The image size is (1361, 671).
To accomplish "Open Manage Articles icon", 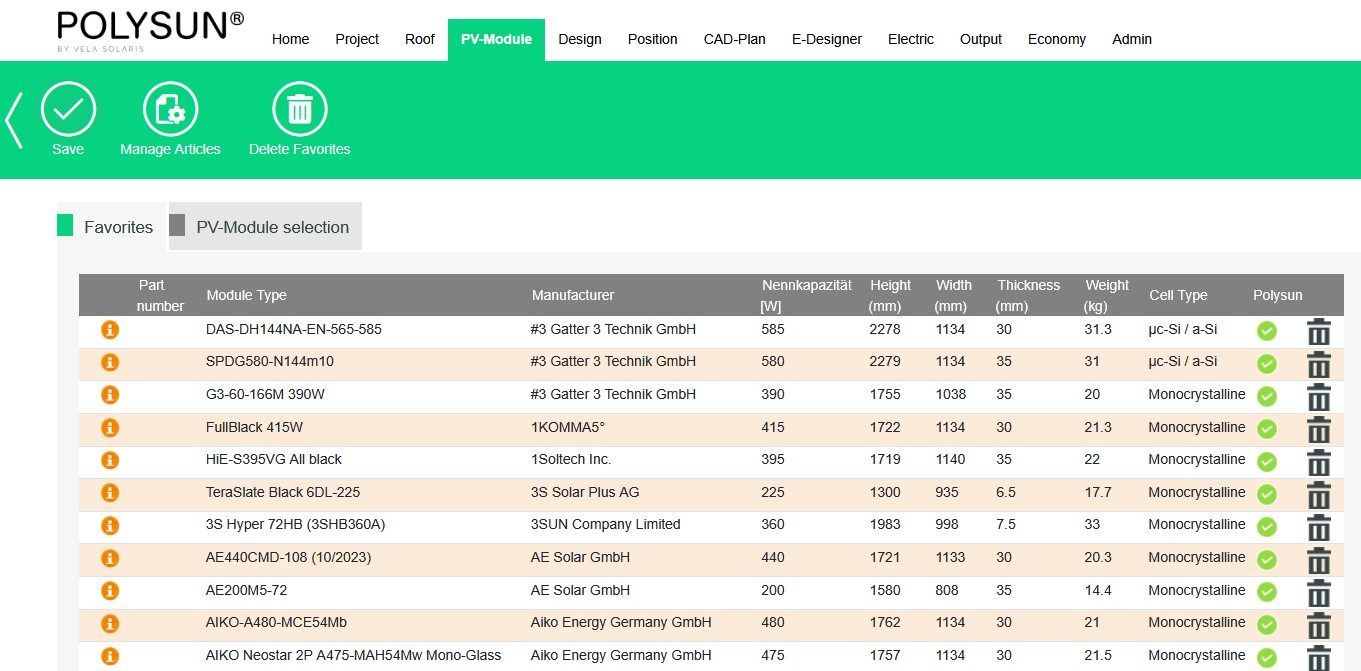I will pos(170,109).
